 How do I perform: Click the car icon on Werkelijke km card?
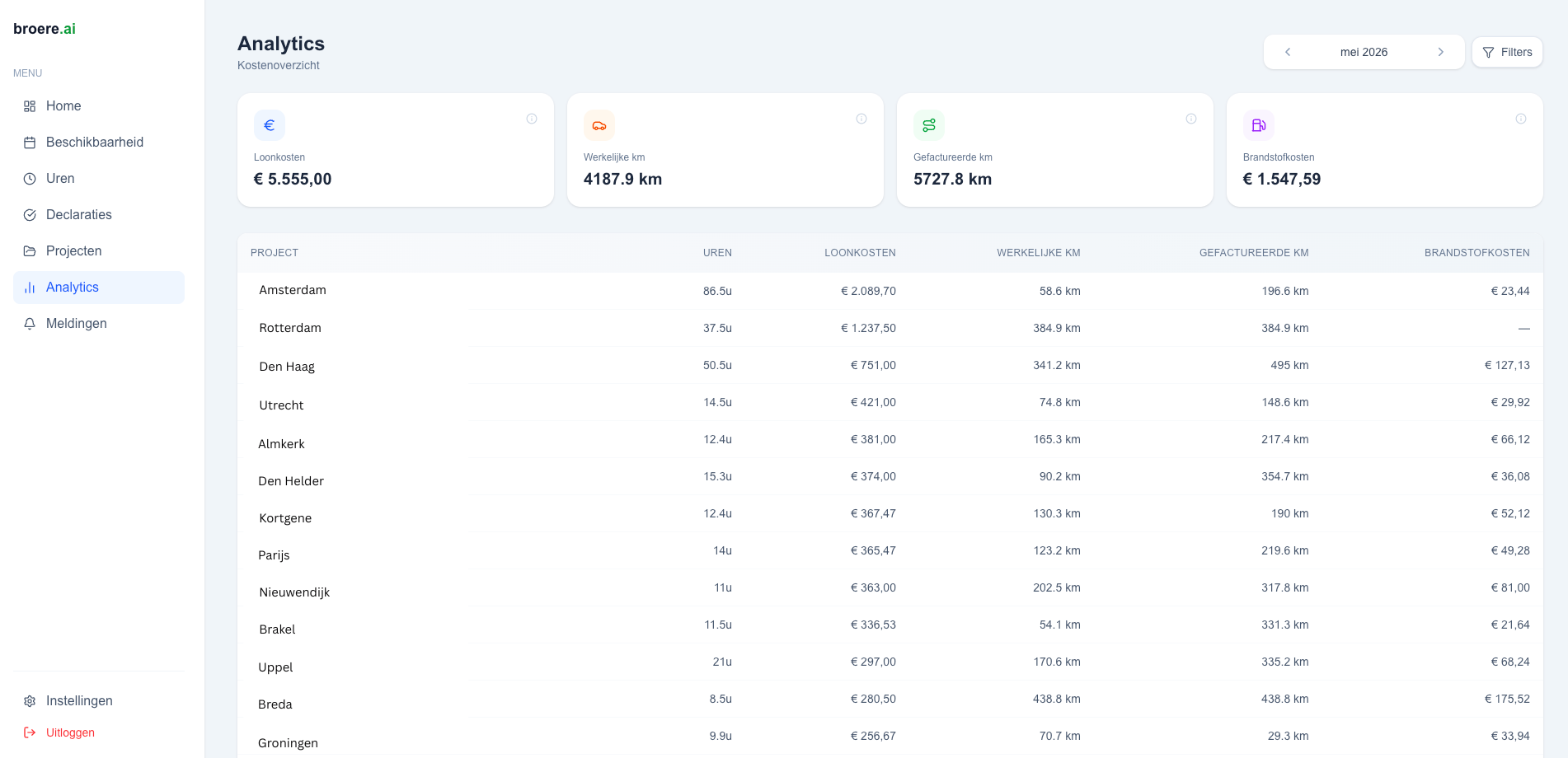point(599,125)
